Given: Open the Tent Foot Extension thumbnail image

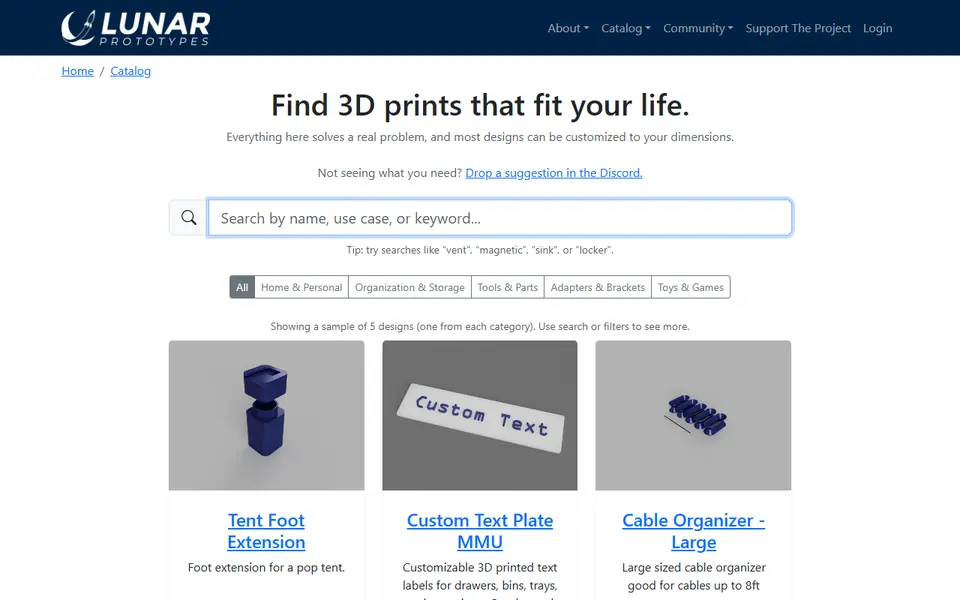Looking at the screenshot, I should coord(266,415).
